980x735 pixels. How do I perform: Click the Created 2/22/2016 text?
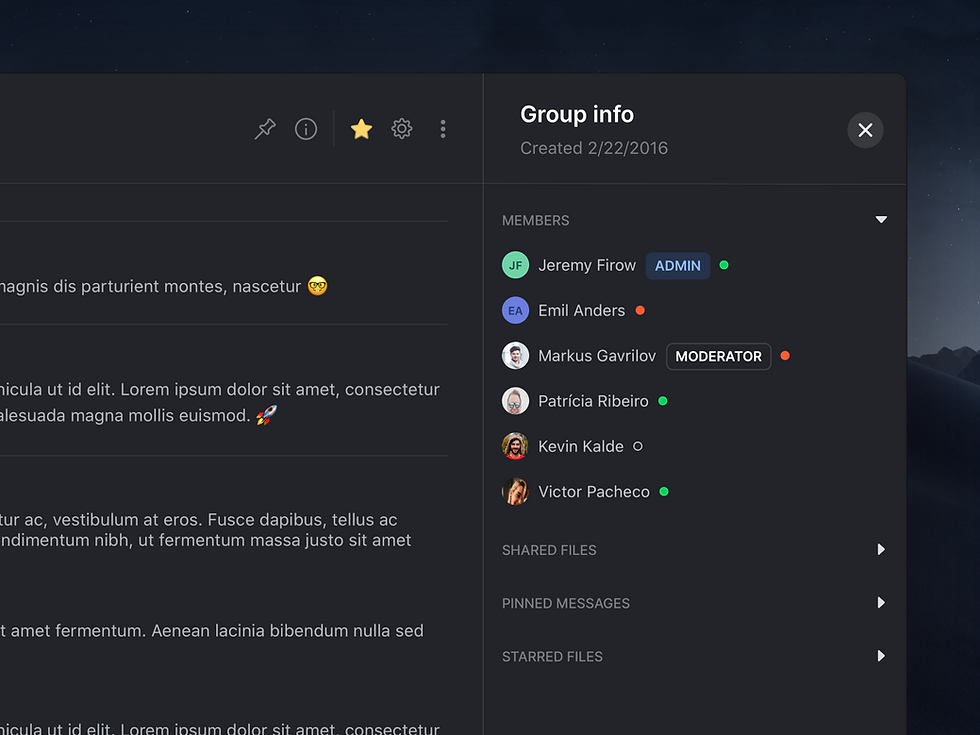click(594, 148)
